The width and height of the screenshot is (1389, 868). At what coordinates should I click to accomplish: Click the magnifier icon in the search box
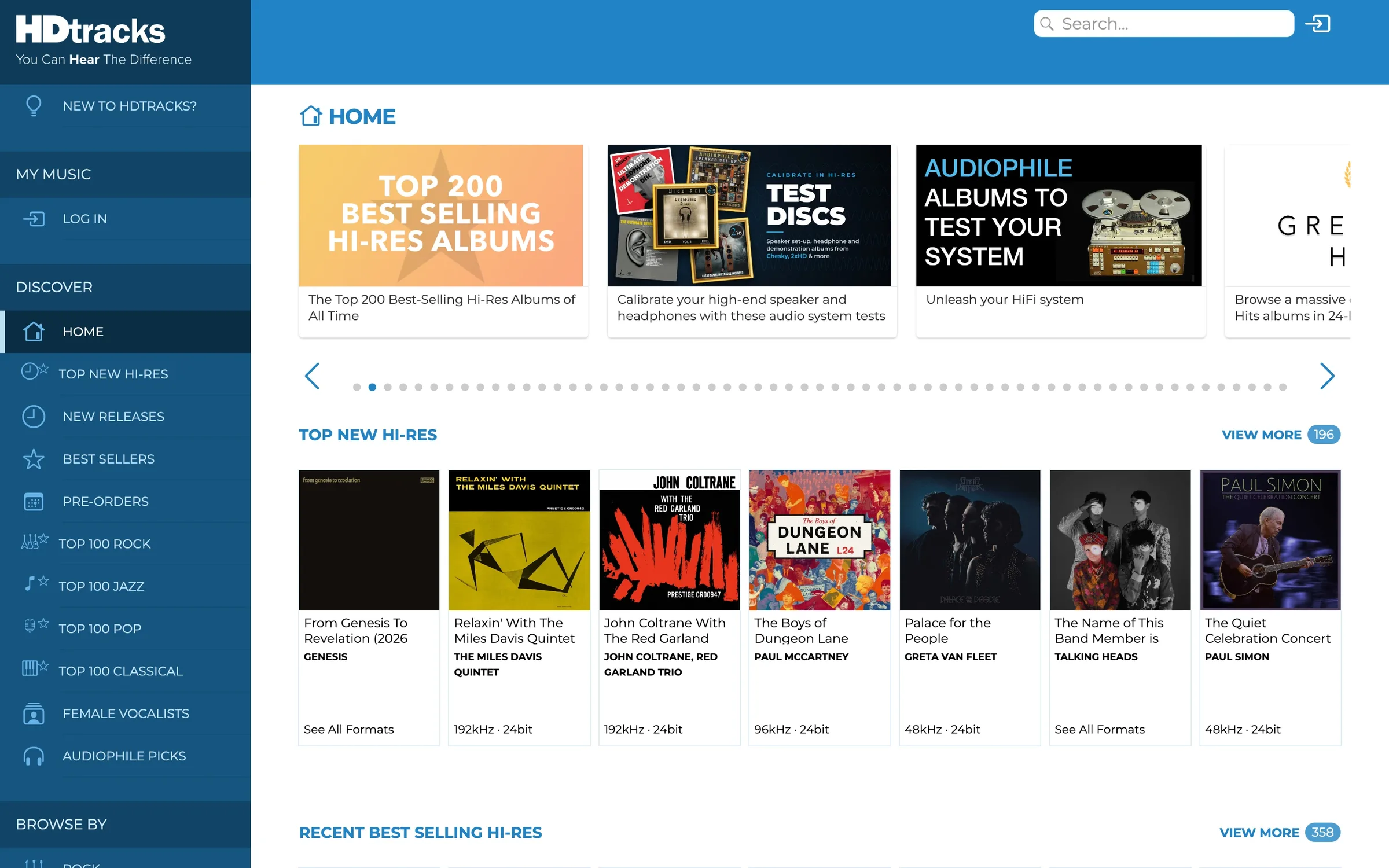tap(1047, 24)
